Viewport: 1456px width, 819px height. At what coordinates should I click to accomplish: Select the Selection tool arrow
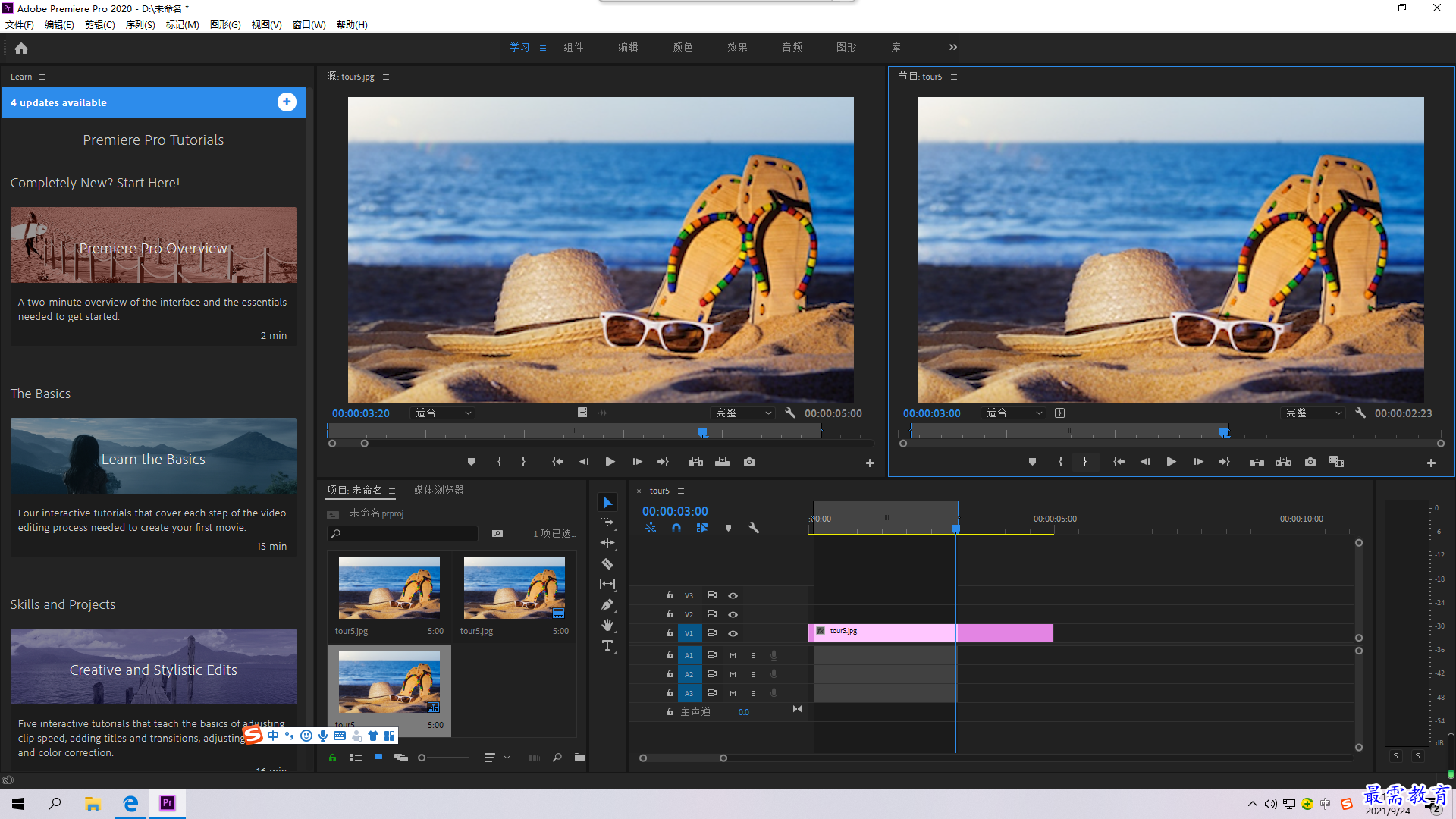607,503
